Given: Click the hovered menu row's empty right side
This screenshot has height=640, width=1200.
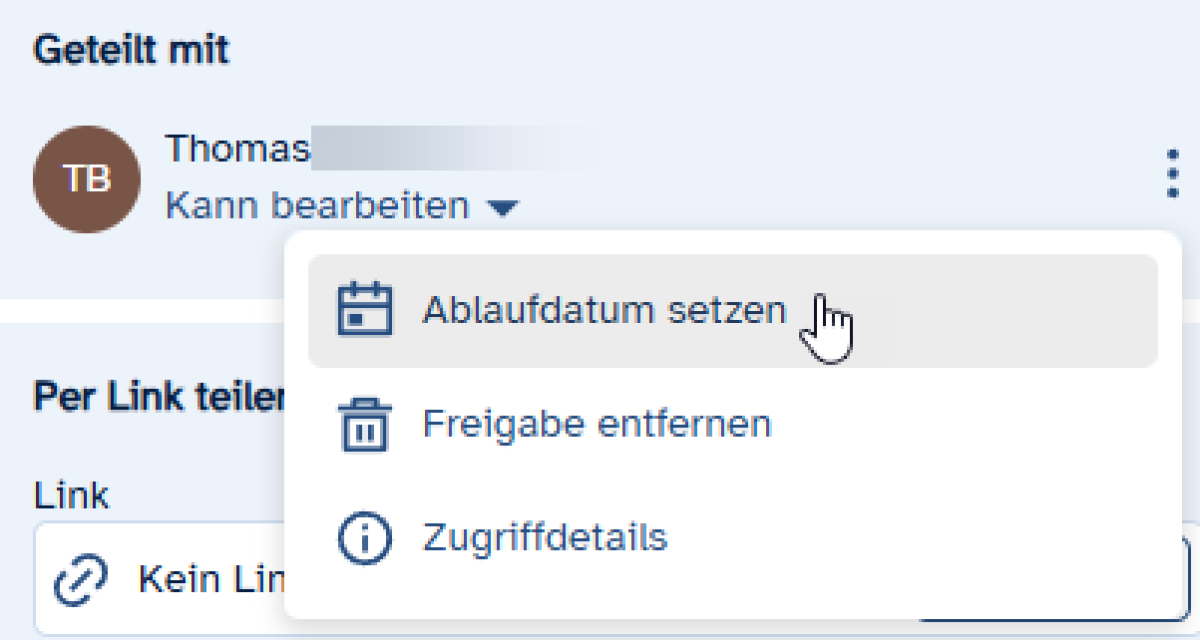Looking at the screenshot, I should 1000,311.
